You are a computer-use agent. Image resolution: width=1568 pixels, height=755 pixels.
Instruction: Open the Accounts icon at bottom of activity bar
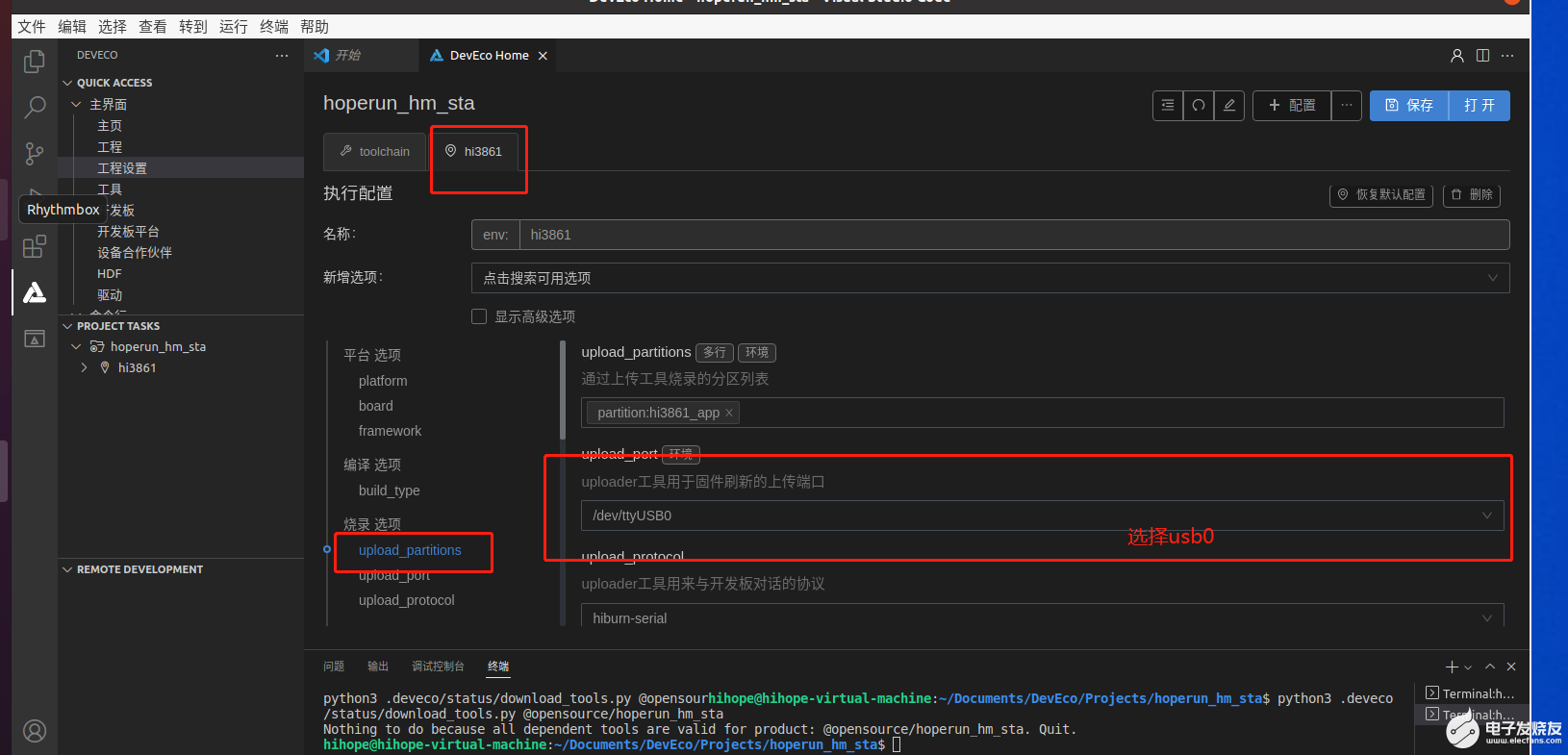pos(35,732)
